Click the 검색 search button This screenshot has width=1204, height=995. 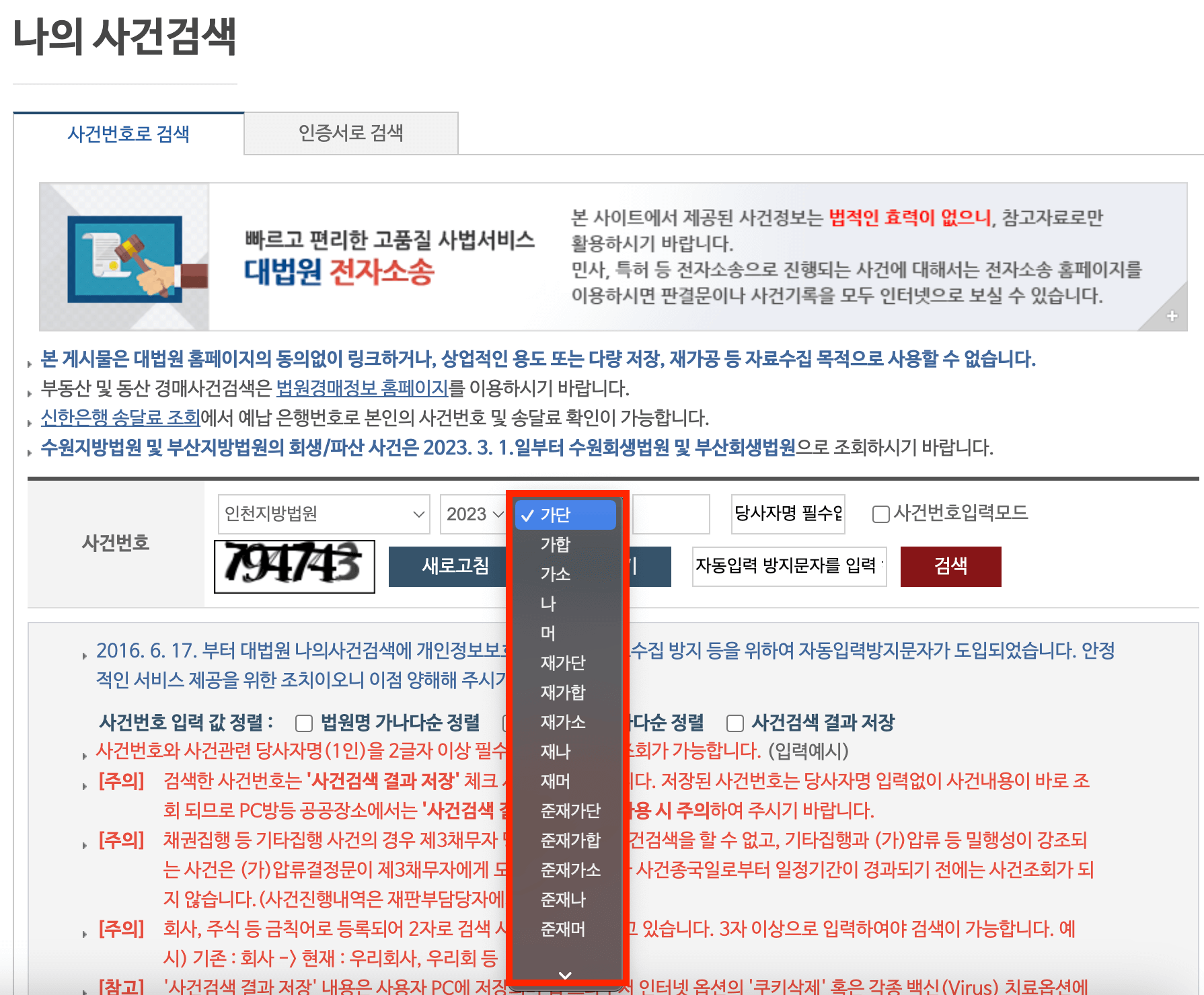950,567
